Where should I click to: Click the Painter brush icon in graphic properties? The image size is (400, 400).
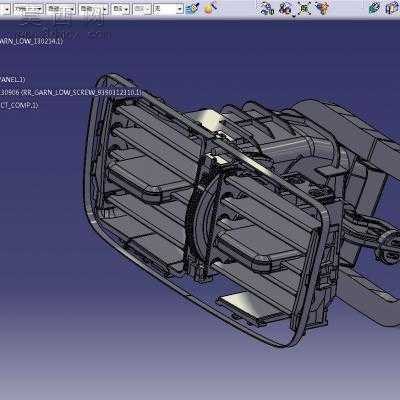pos(192,8)
